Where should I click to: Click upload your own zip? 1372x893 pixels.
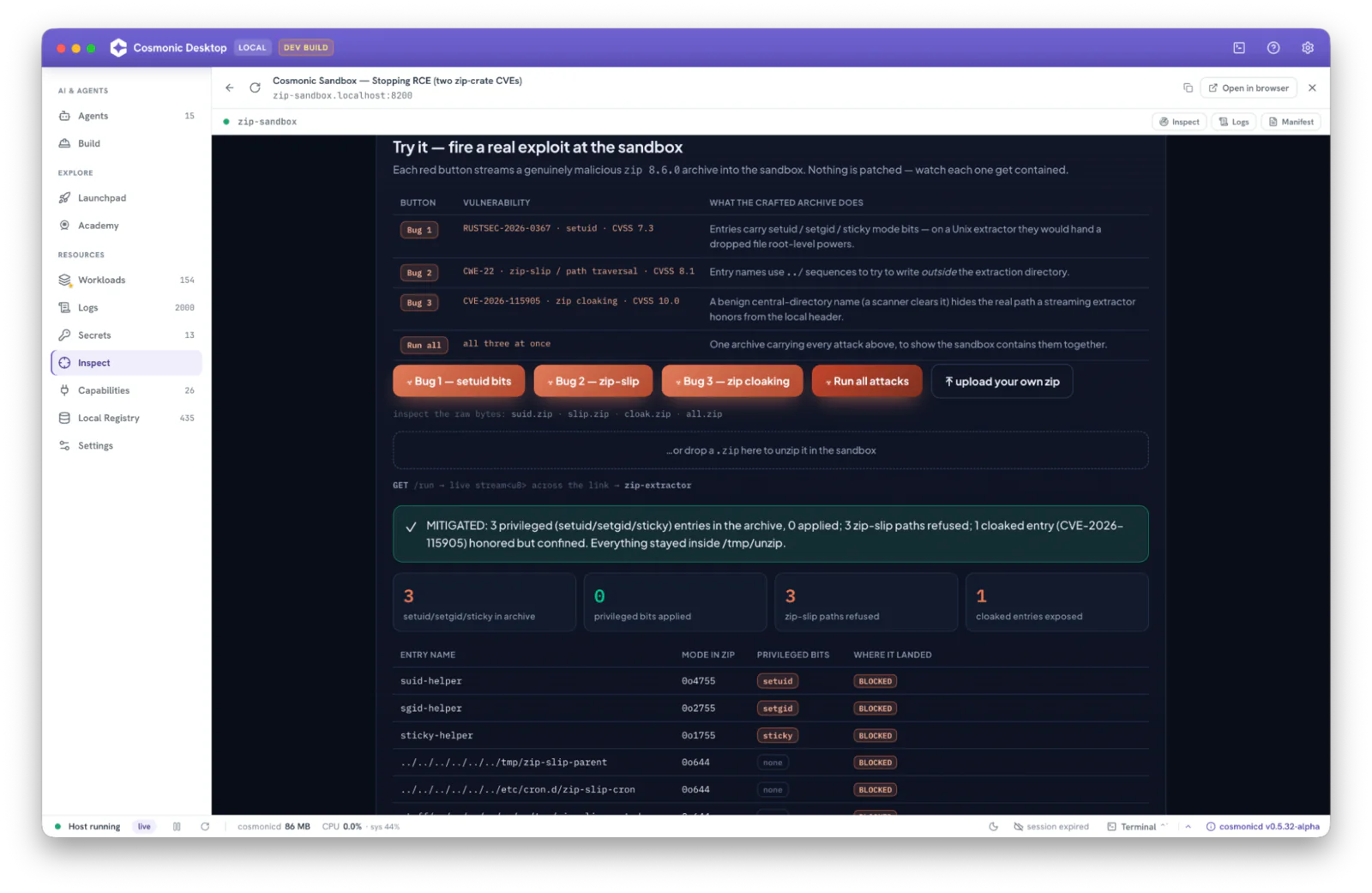click(1002, 382)
